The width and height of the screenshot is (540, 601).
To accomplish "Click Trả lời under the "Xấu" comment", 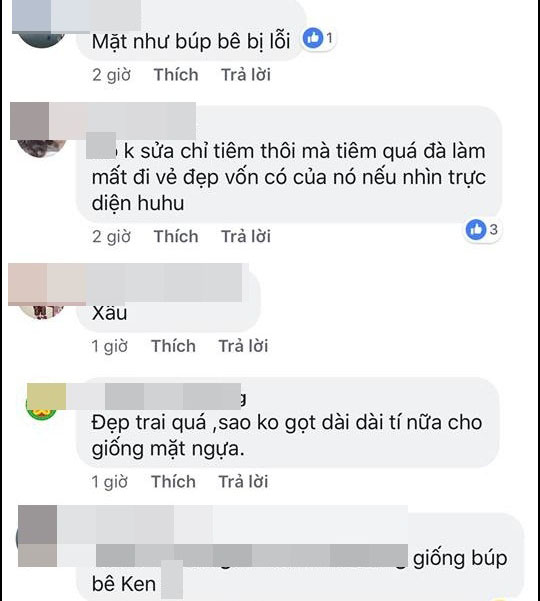I will (243, 346).
